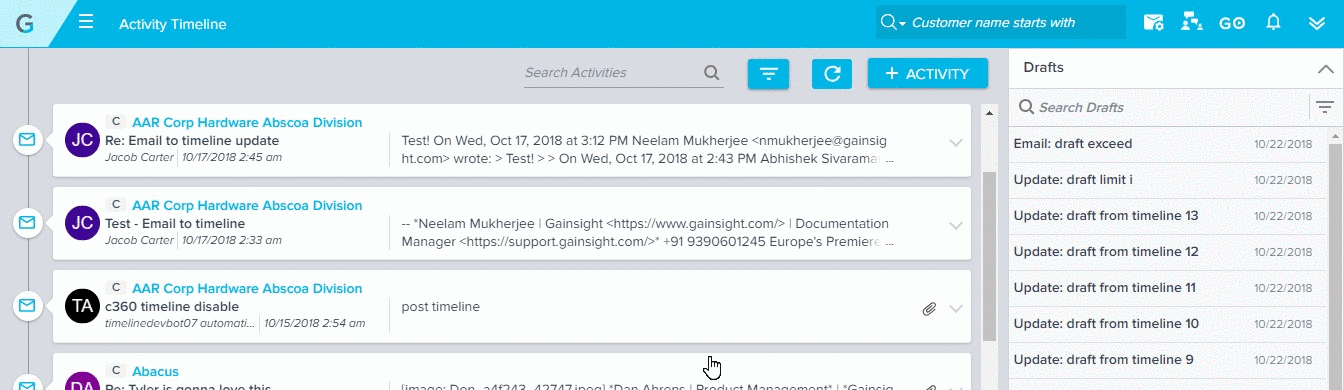Add a new activity with + ACTIVITY
The height and width of the screenshot is (390, 1344).
click(927, 74)
